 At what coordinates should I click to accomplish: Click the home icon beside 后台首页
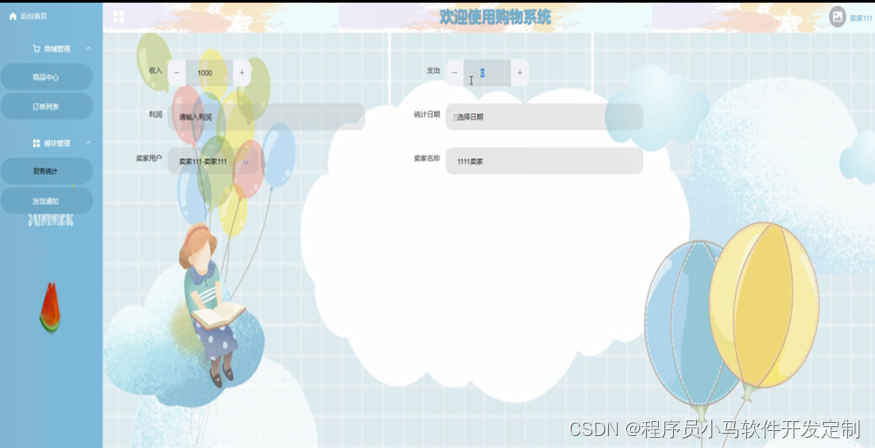[x=13, y=16]
